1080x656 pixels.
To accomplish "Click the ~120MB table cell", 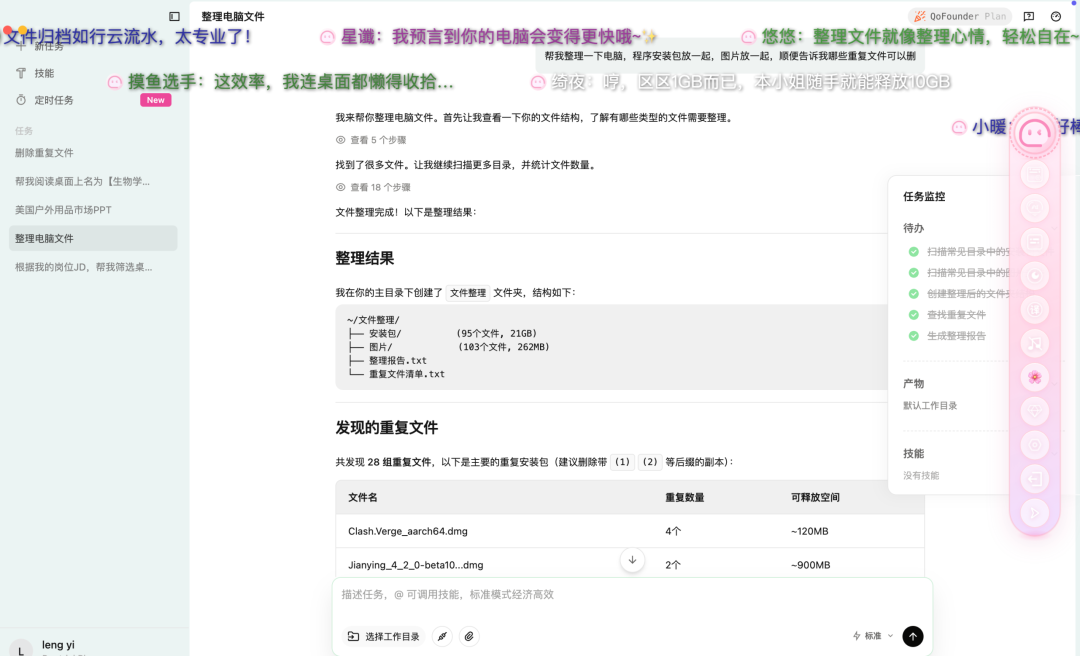I will (x=809, y=531).
